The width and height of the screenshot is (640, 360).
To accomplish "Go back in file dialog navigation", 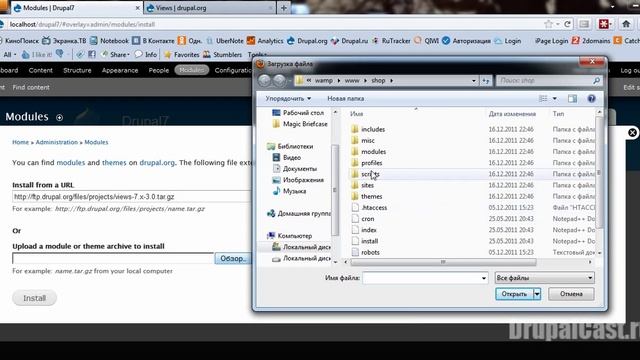I will coord(264,80).
